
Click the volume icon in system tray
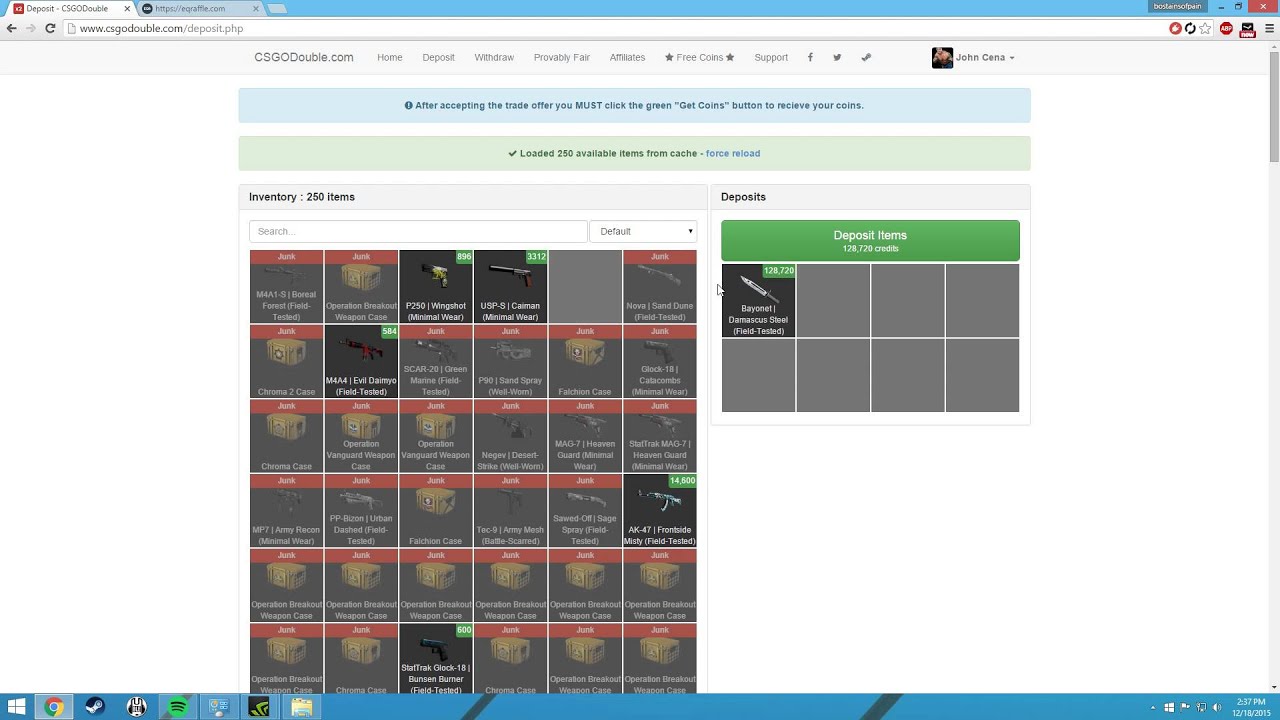coord(1217,707)
